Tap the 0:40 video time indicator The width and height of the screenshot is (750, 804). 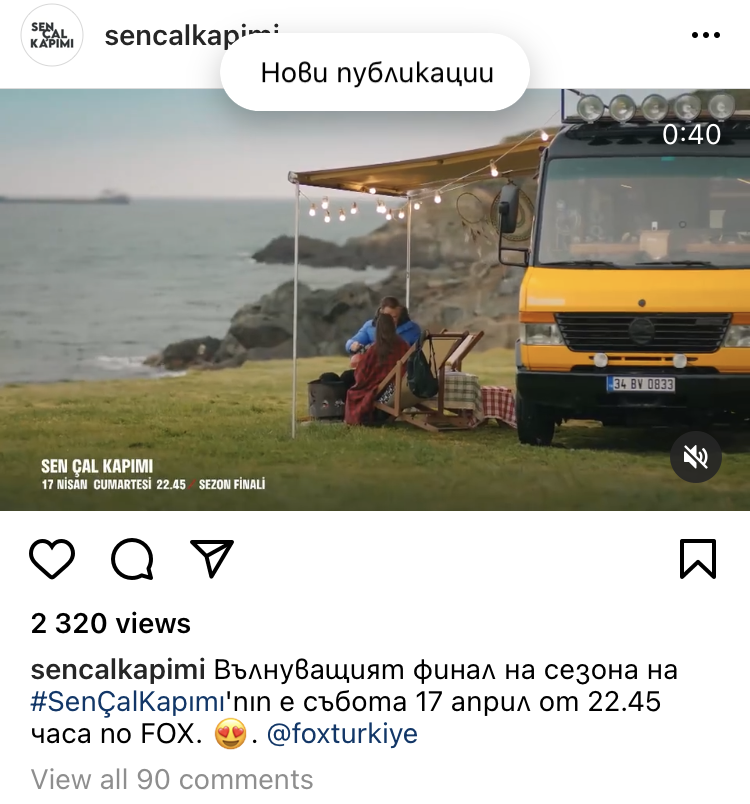coord(692,134)
